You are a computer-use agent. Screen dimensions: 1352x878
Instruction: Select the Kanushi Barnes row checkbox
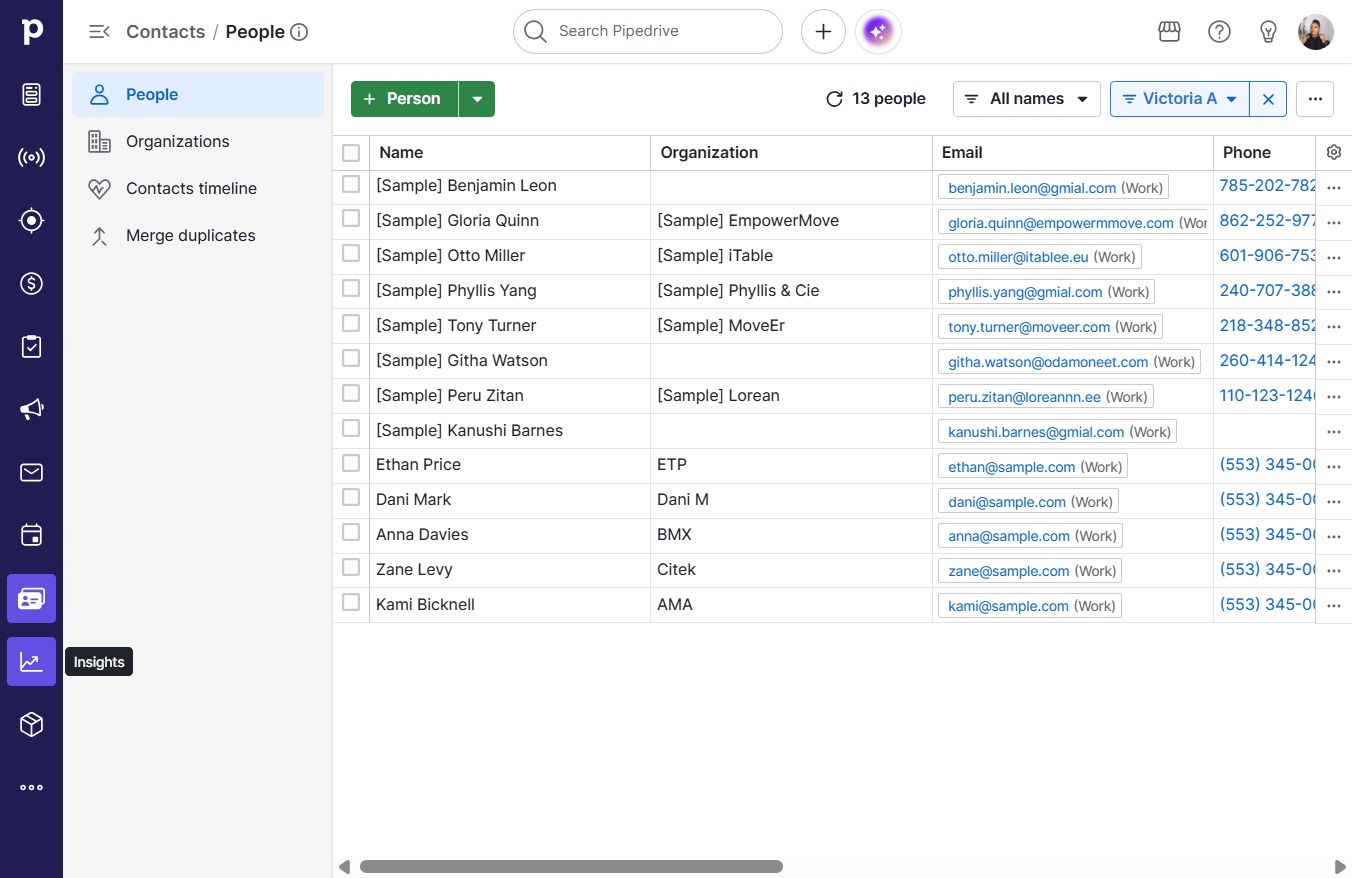pos(351,428)
